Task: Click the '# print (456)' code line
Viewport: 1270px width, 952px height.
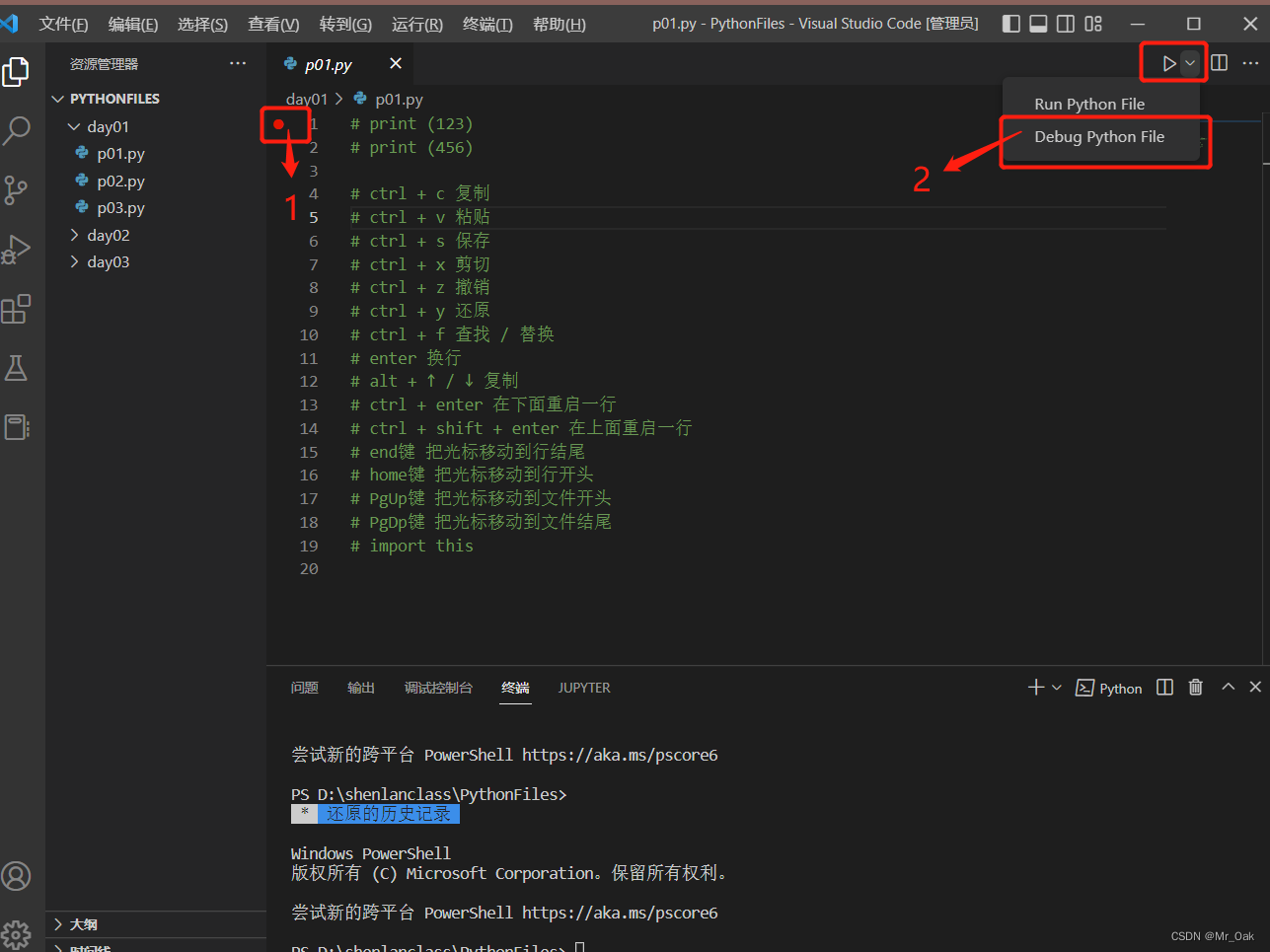Action: [x=411, y=147]
